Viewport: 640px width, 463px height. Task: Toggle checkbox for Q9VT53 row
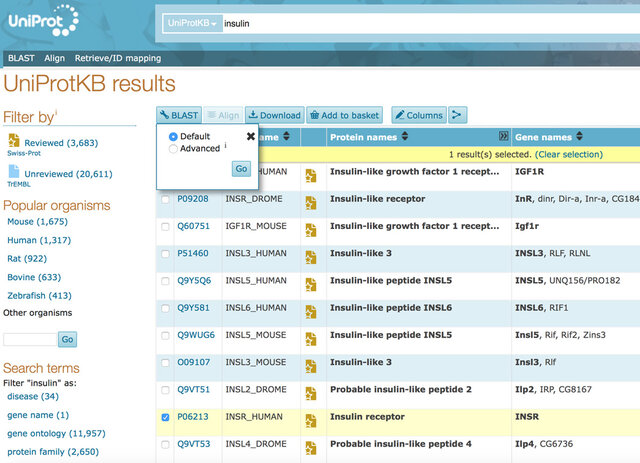pyautogui.click(x=165, y=445)
